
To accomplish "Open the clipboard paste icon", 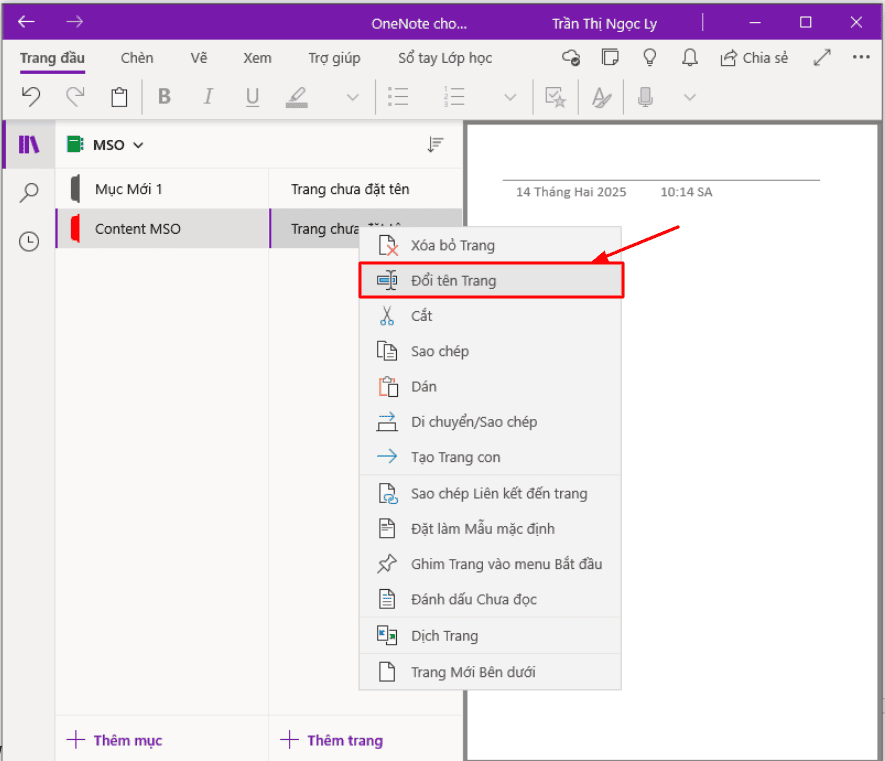I will [119, 97].
